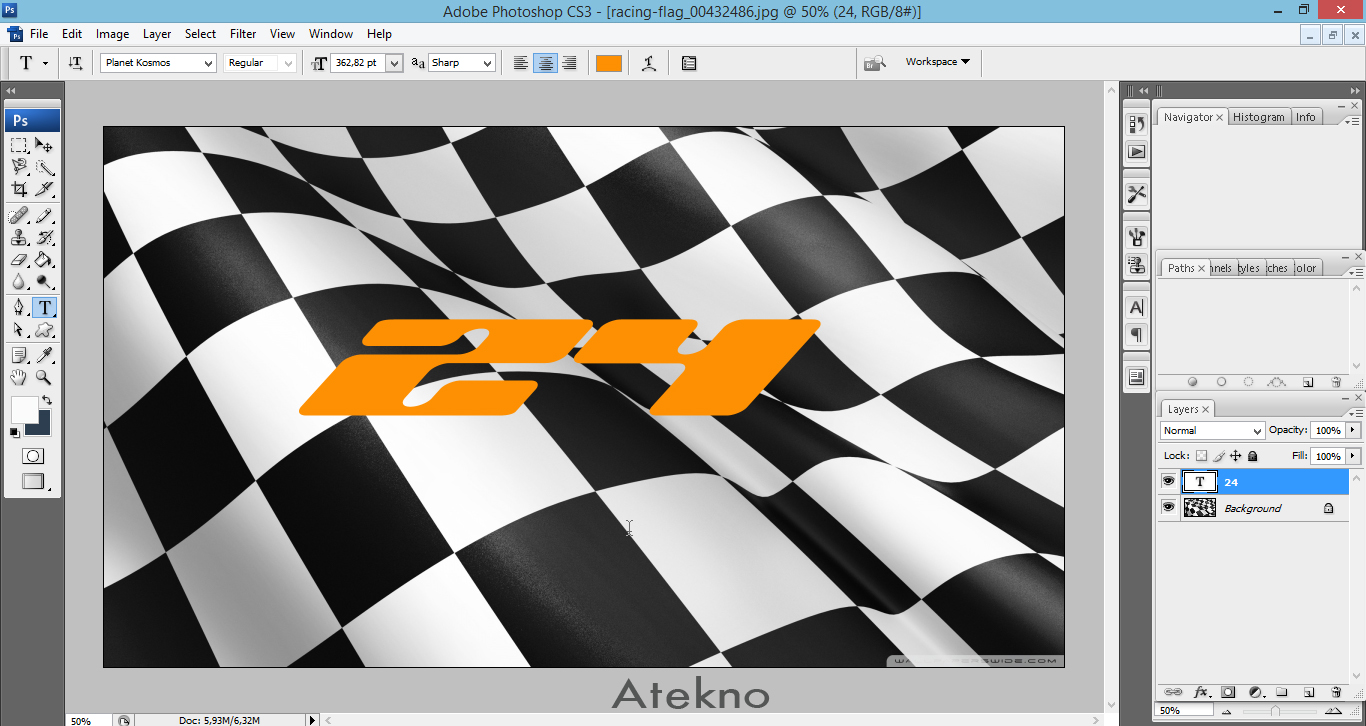Viewport: 1366px width, 726px height.
Task: Hide the 24 text layer
Action: [x=1168, y=481]
